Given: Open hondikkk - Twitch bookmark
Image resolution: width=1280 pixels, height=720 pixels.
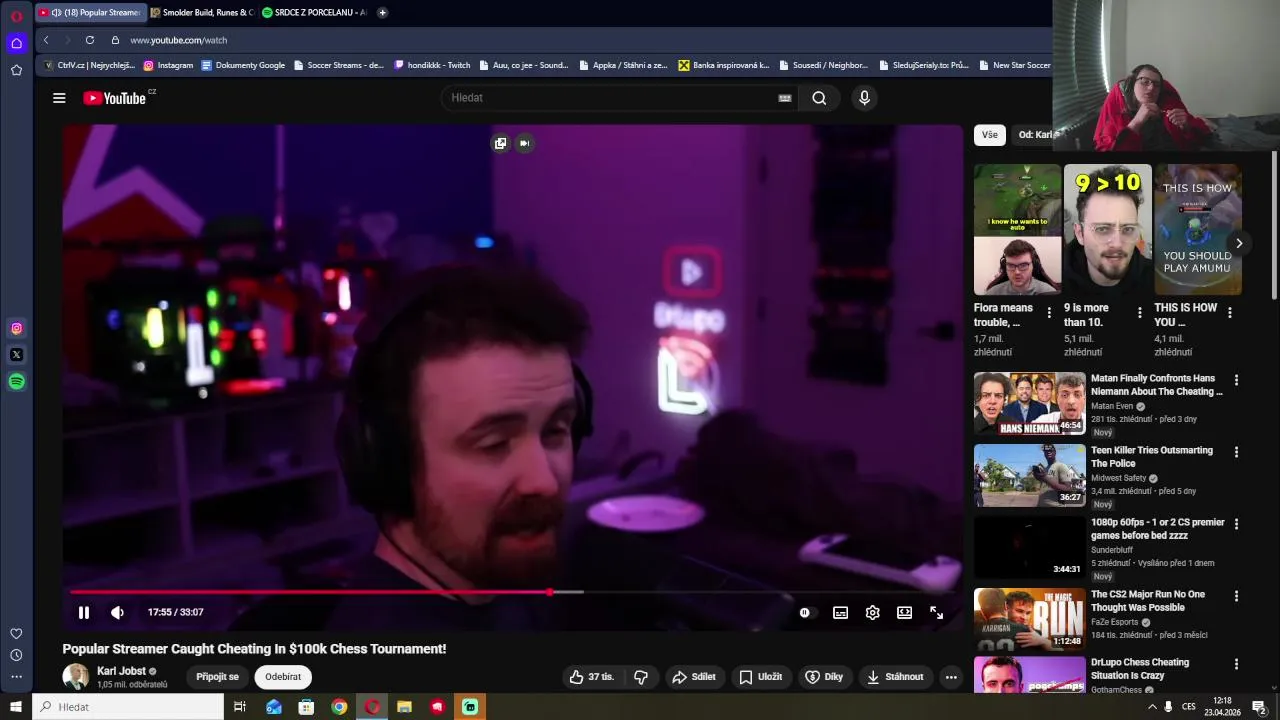Looking at the screenshot, I should (432, 65).
